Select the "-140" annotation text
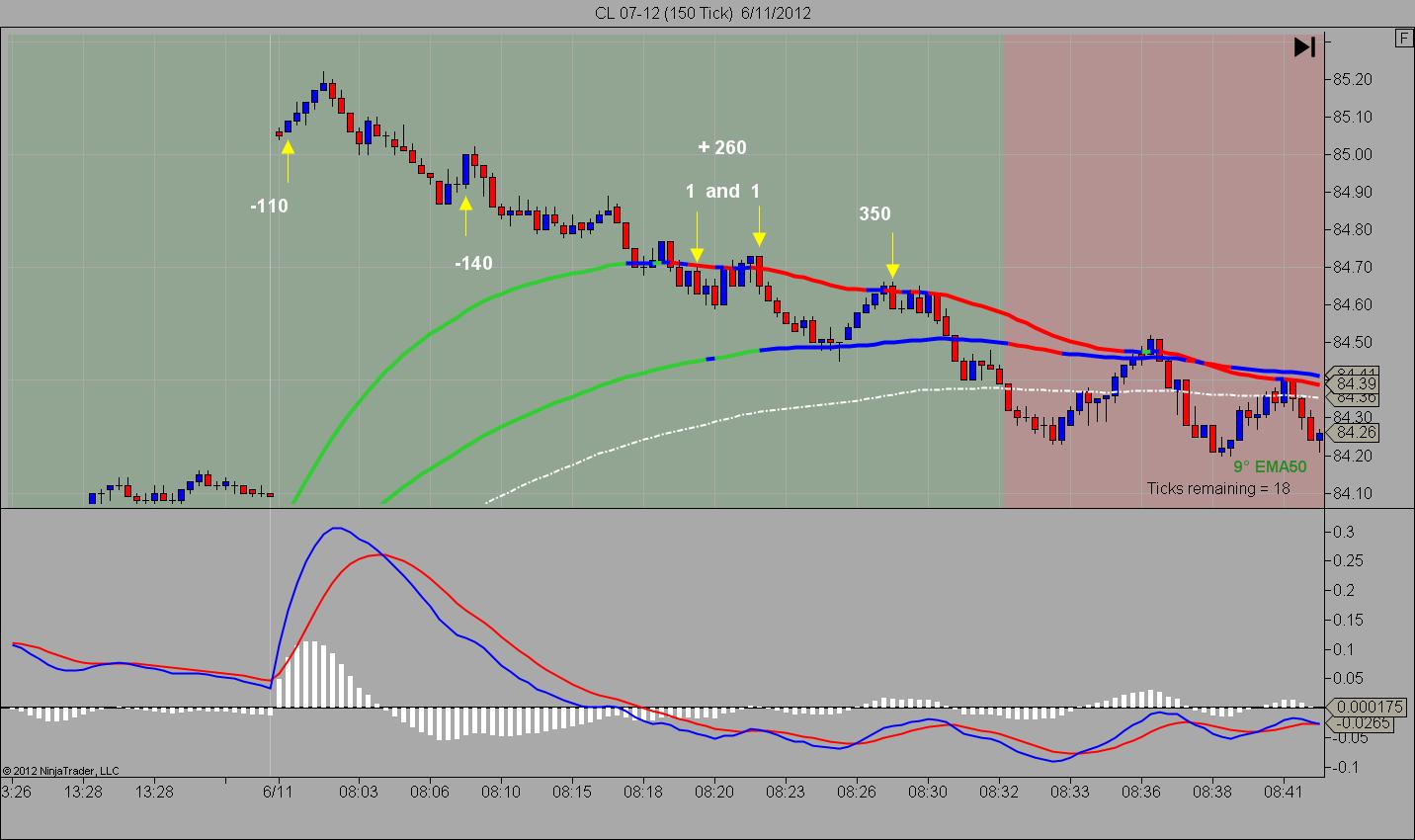Viewport: 1415px width, 840px height. coord(473,263)
